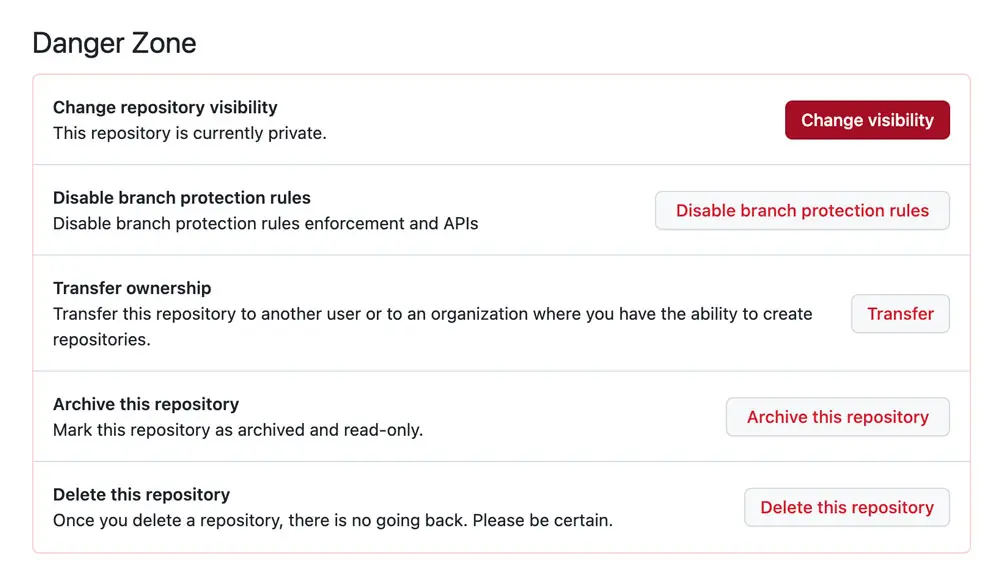Click the Archive this repository bold title

coord(146,404)
